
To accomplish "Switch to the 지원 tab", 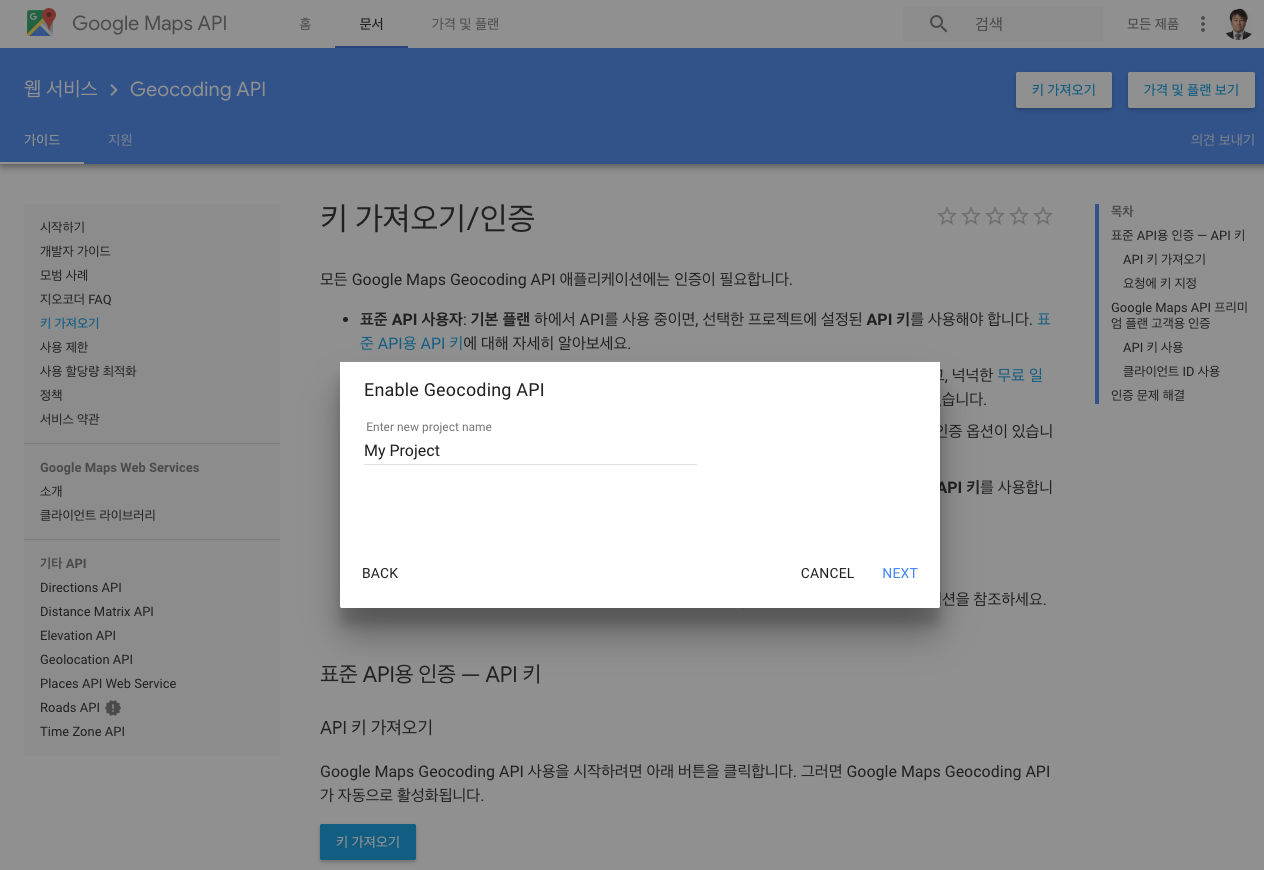I will (120, 140).
